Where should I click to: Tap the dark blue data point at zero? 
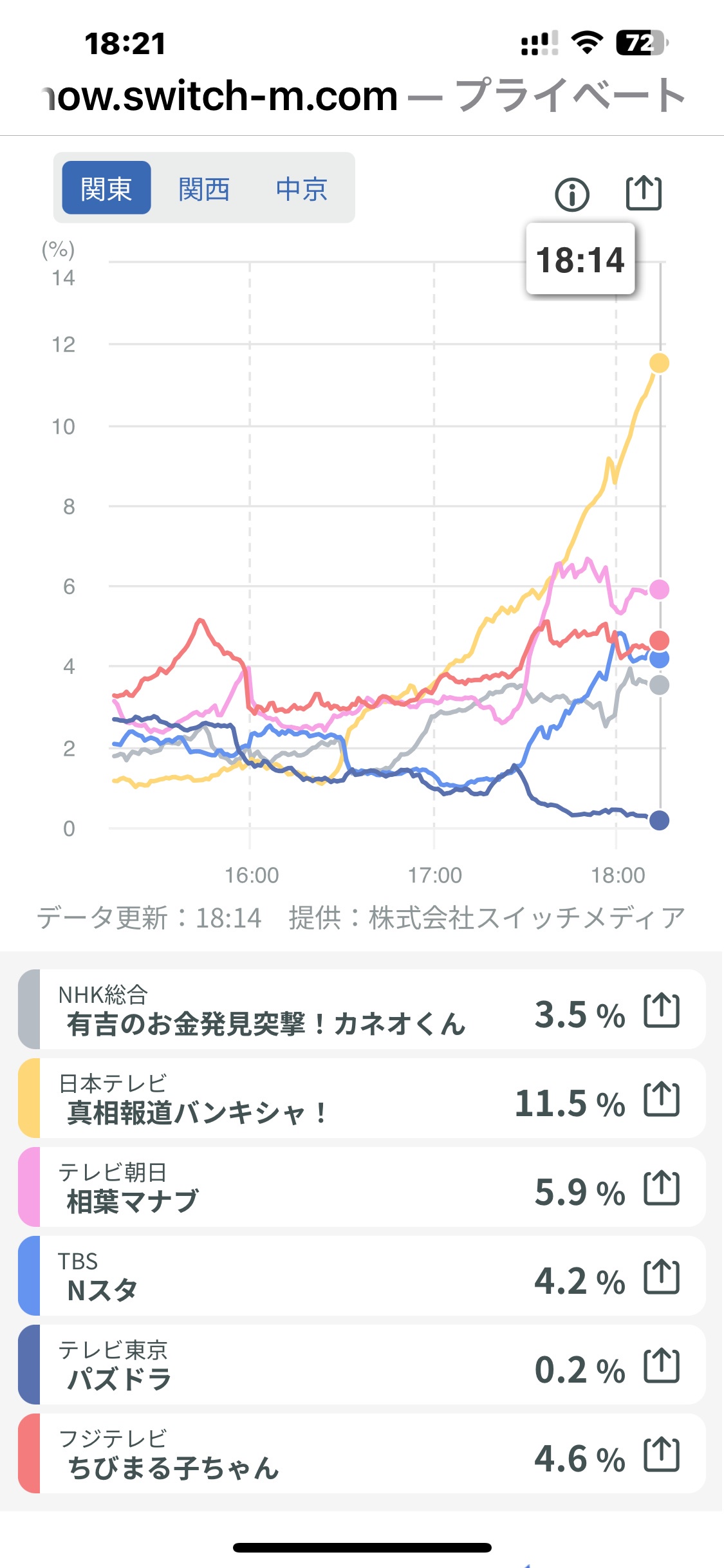[x=659, y=820]
